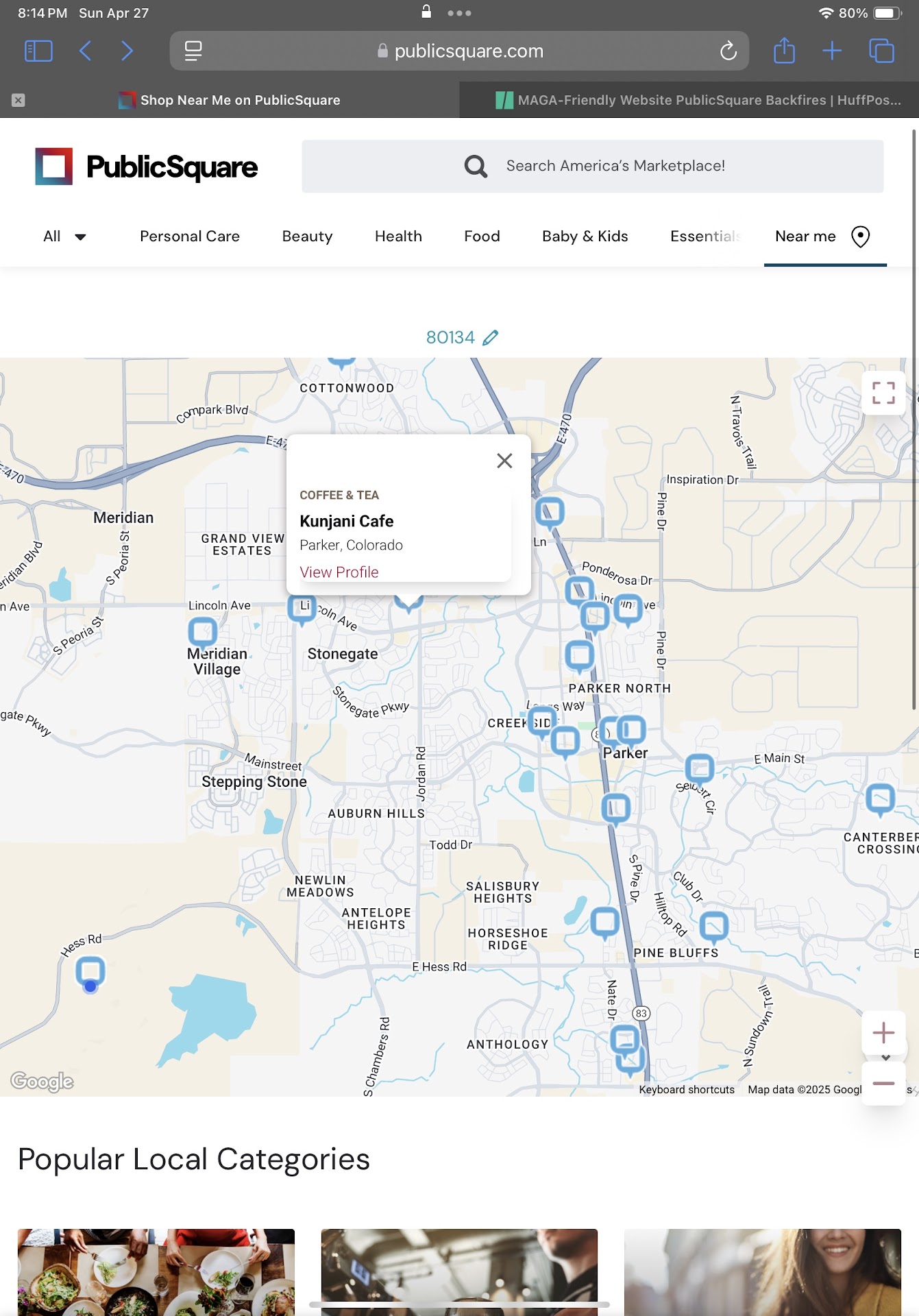Select the Baby & Kids category
The width and height of the screenshot is (919, 1316).
[585, 236]
